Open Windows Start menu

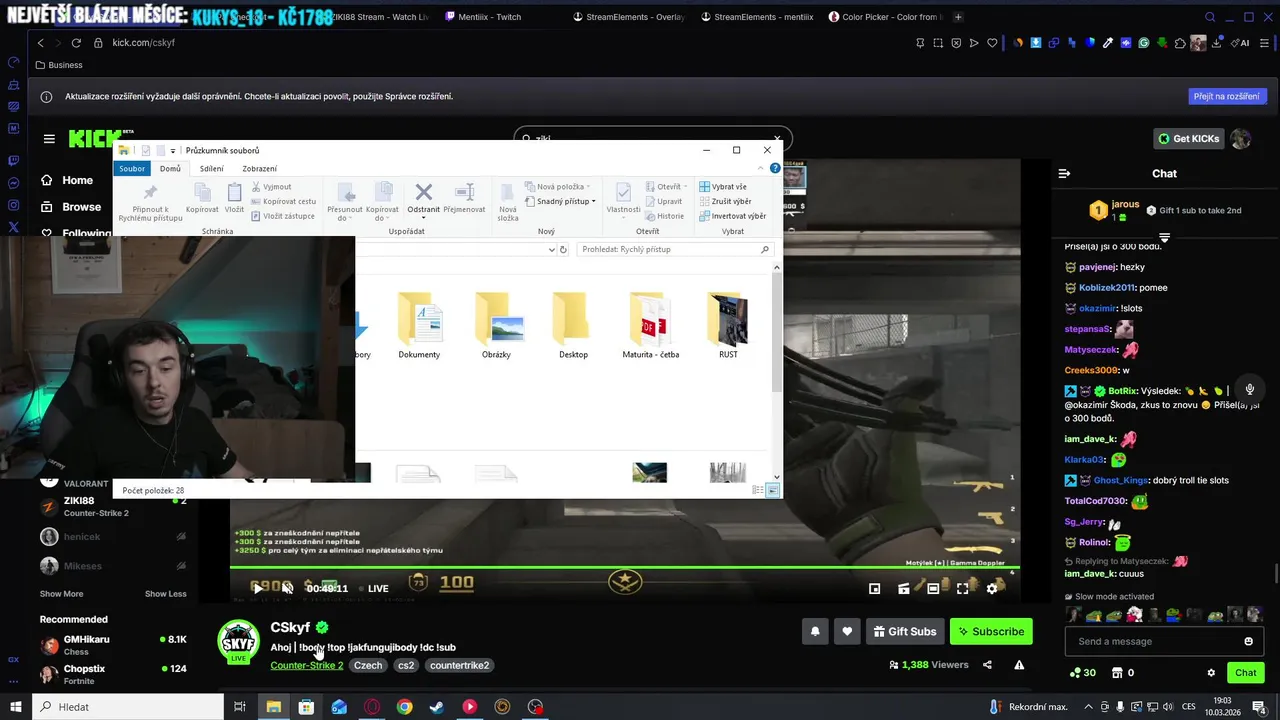pos(16,707)
